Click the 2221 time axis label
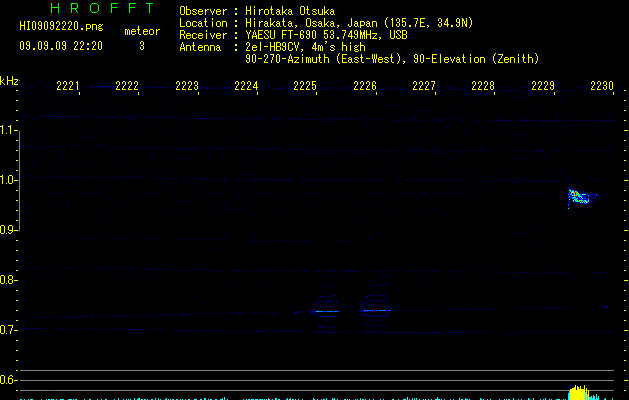This screenshot has width=629, height=400. (68, 86)
